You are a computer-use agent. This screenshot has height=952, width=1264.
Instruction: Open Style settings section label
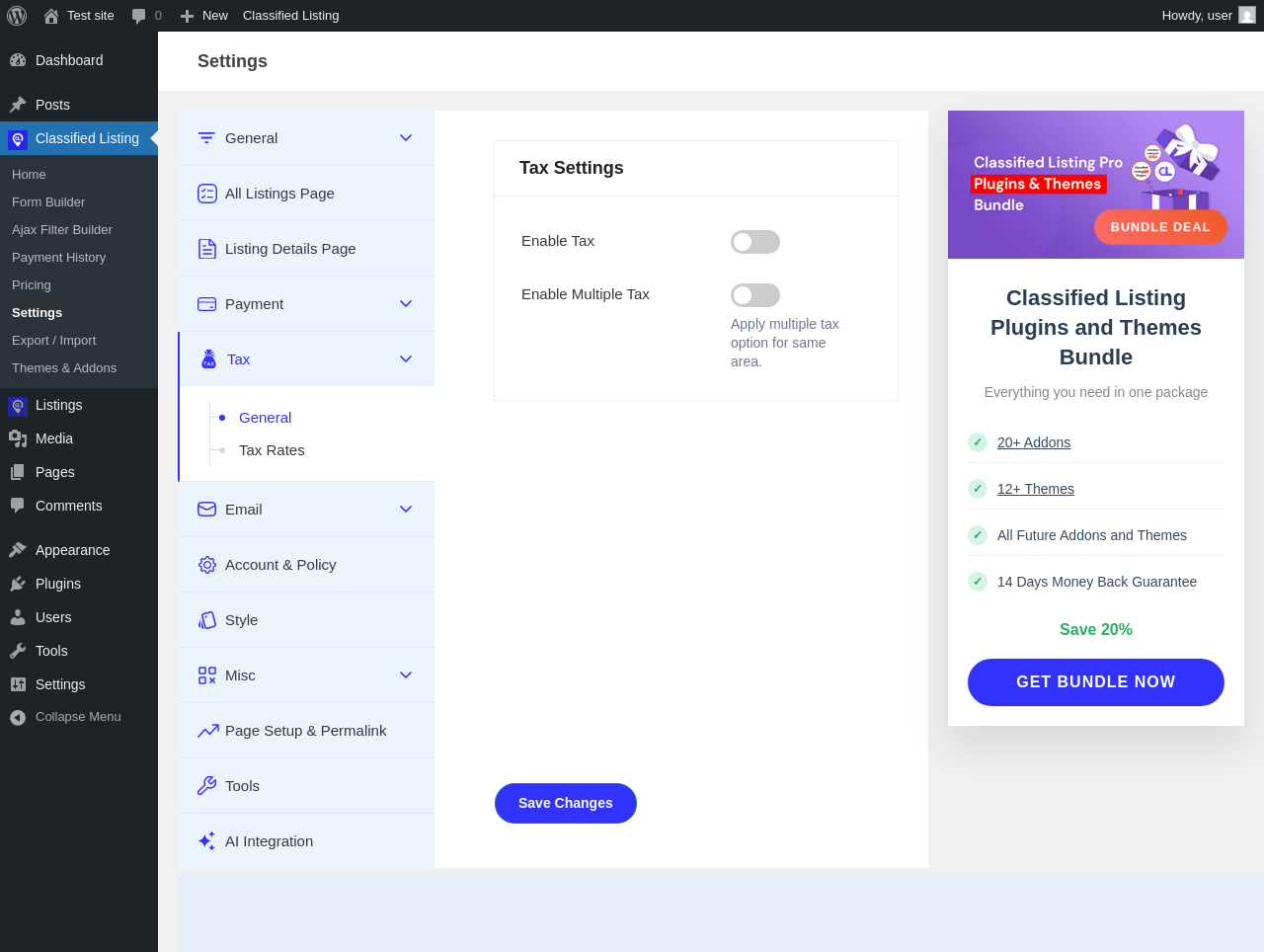[x=241, y=620]
